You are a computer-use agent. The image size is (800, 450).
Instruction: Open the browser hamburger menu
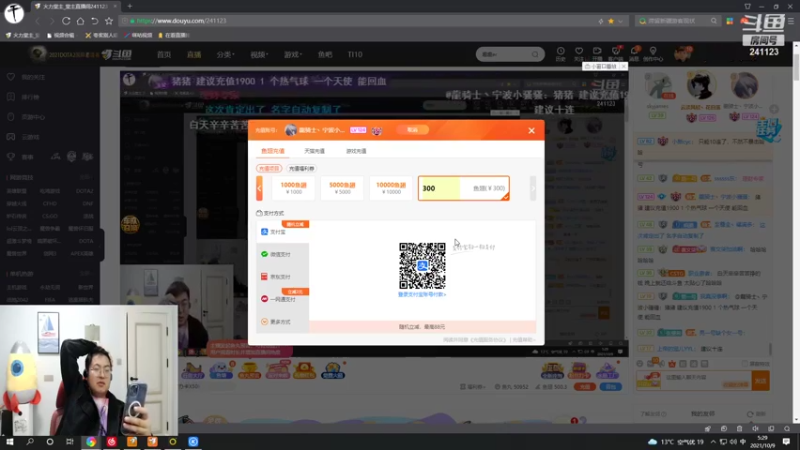(x=790, y=21)
